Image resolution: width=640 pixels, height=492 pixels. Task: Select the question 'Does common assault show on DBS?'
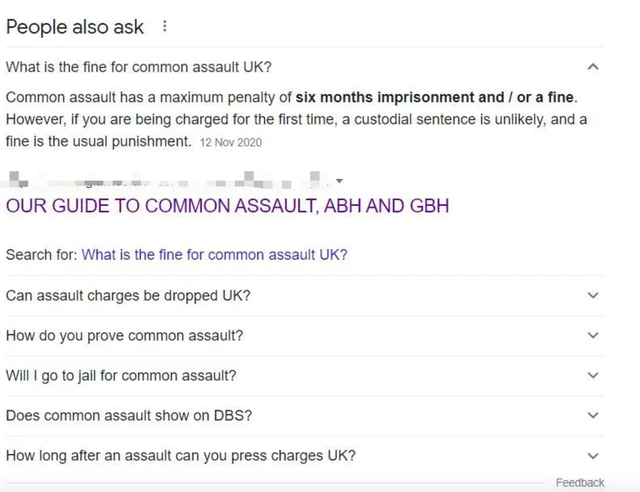click(126, 415)
